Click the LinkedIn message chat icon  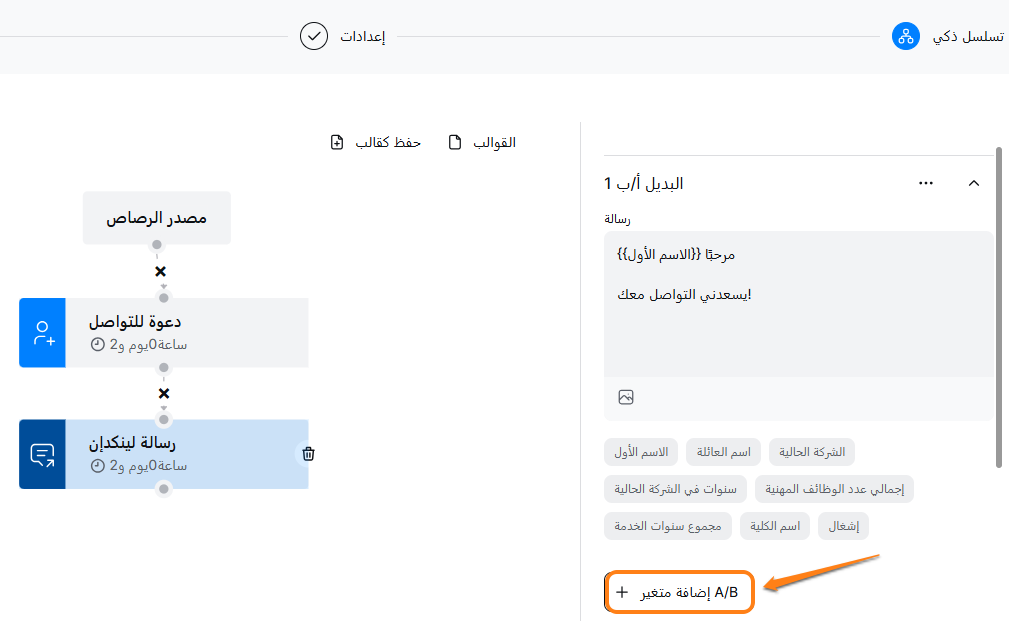point(42,455)
